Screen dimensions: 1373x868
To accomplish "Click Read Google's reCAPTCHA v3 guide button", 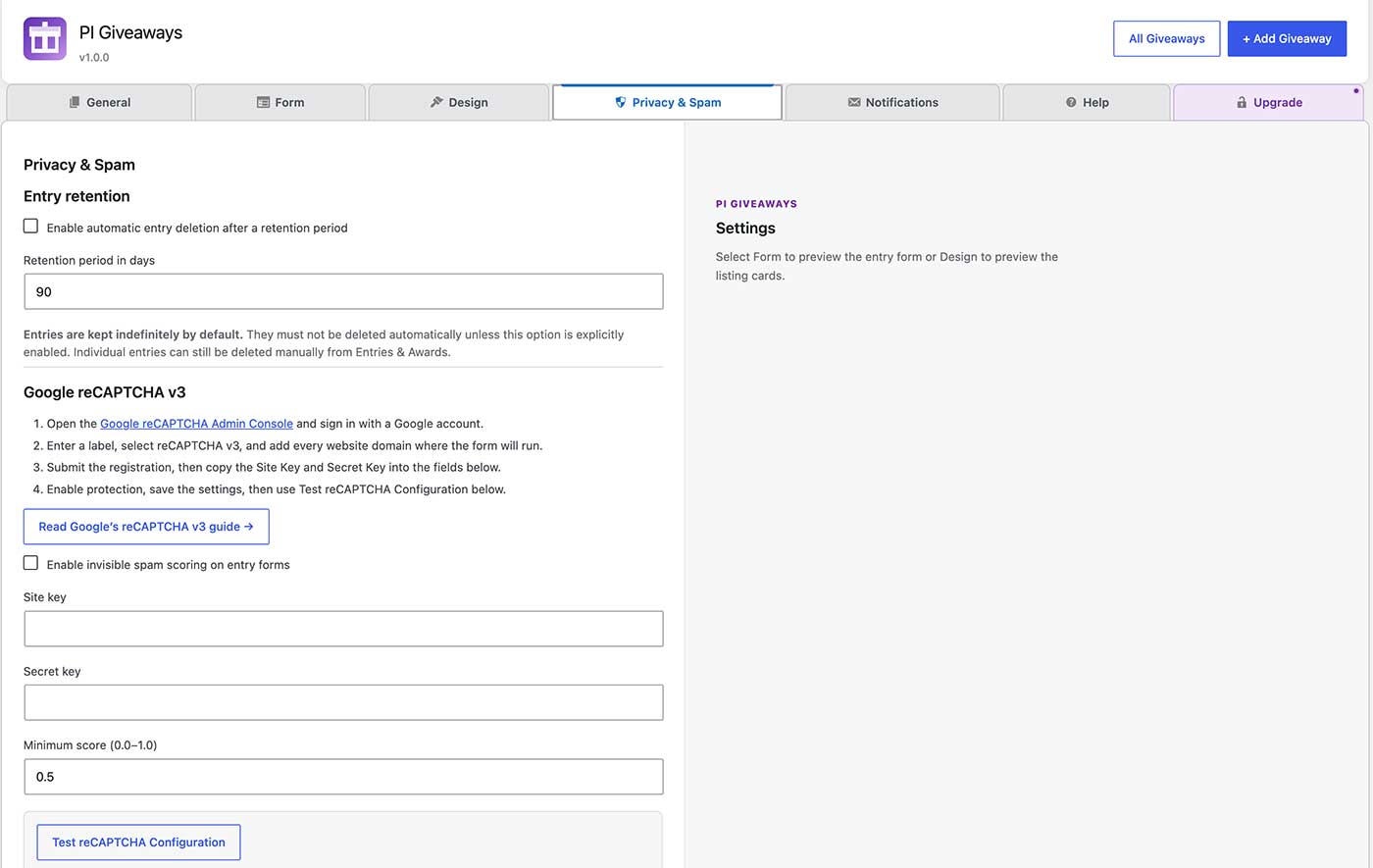I will [x=146, y=527].
